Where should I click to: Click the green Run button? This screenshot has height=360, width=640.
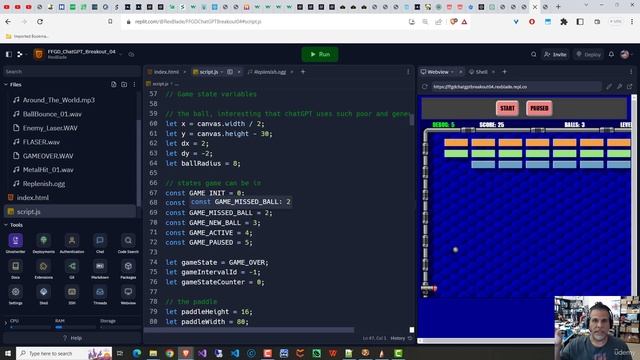(320, 54)
